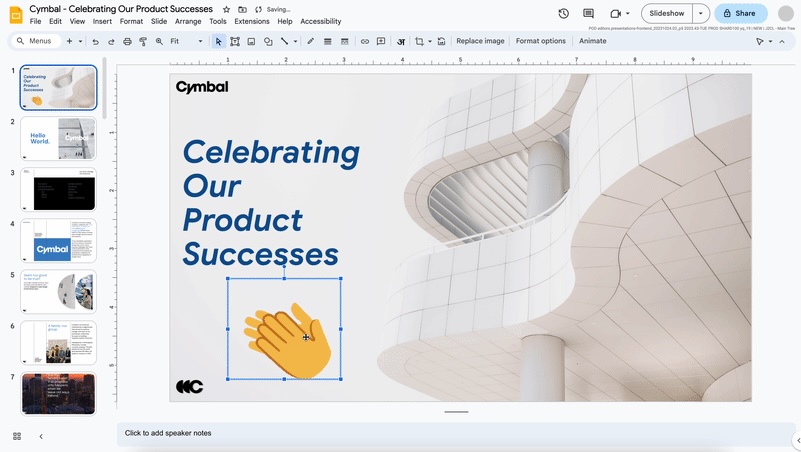
Task: Open the Insert menu
Action: 102,21
